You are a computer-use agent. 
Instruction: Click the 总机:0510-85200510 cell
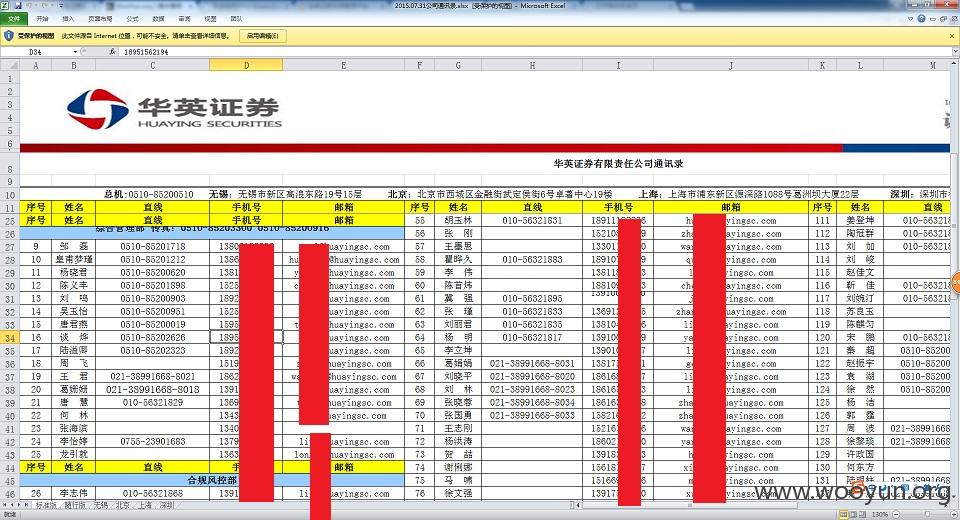149,194
